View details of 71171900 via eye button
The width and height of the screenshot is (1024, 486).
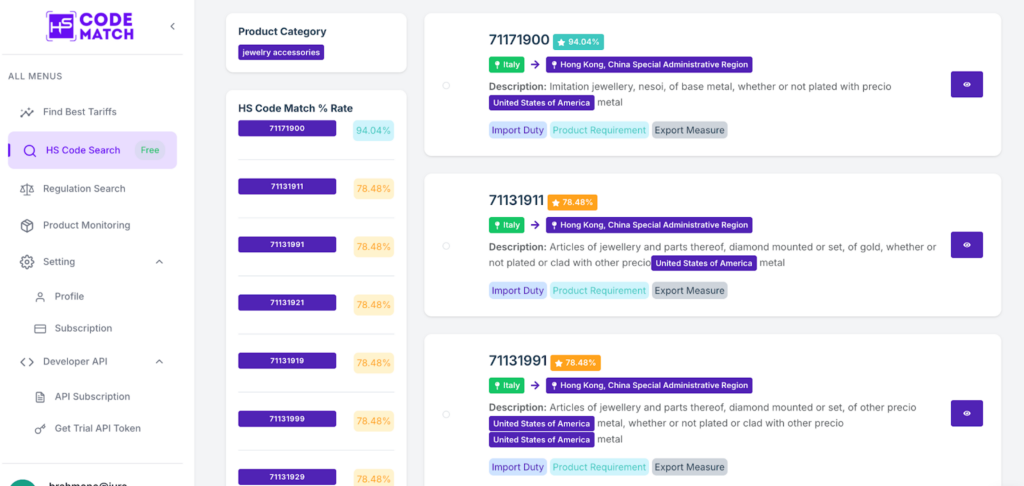click(966, 85)
